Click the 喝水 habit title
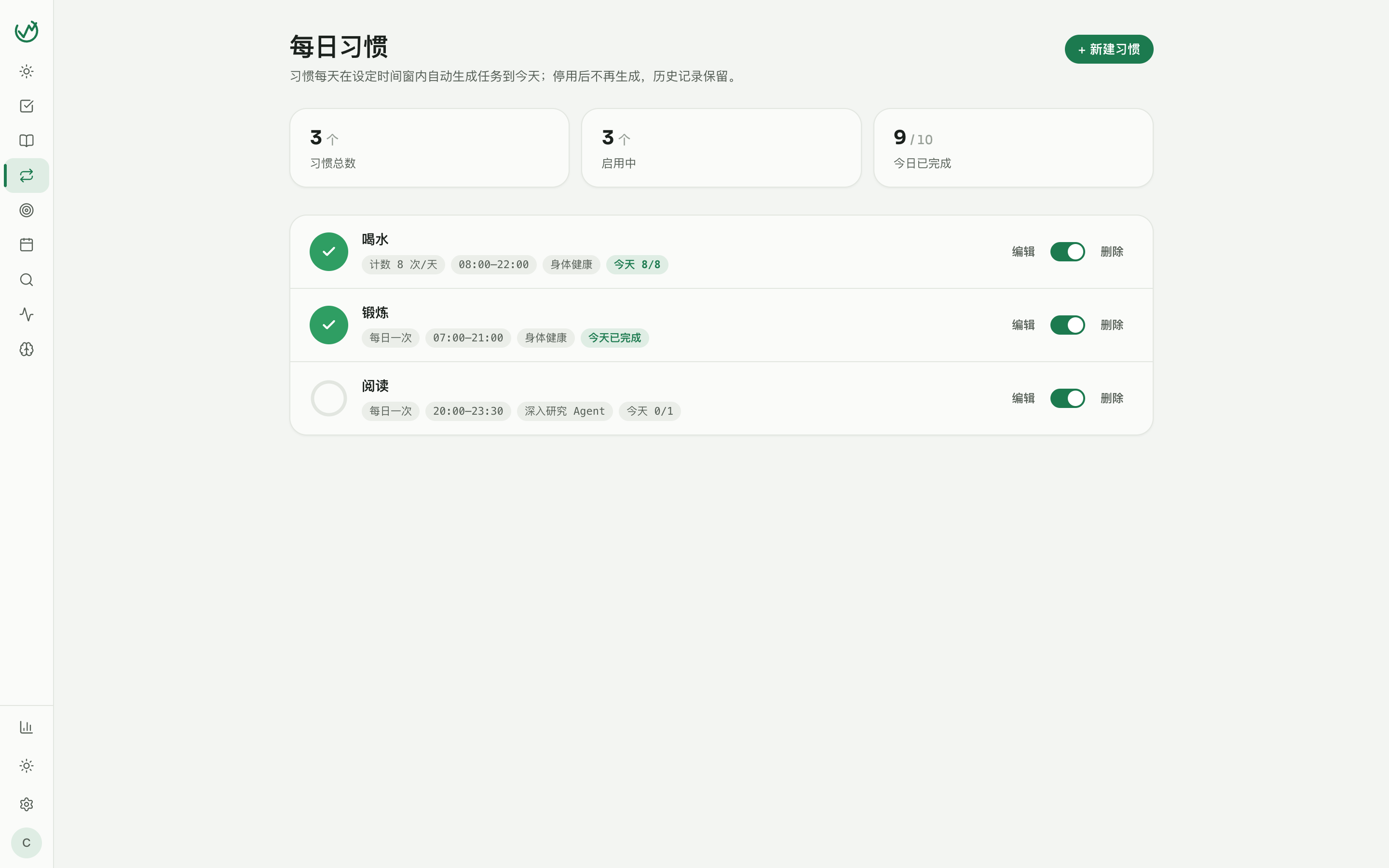Screen dimensions: 1389x868 [375, 239]
